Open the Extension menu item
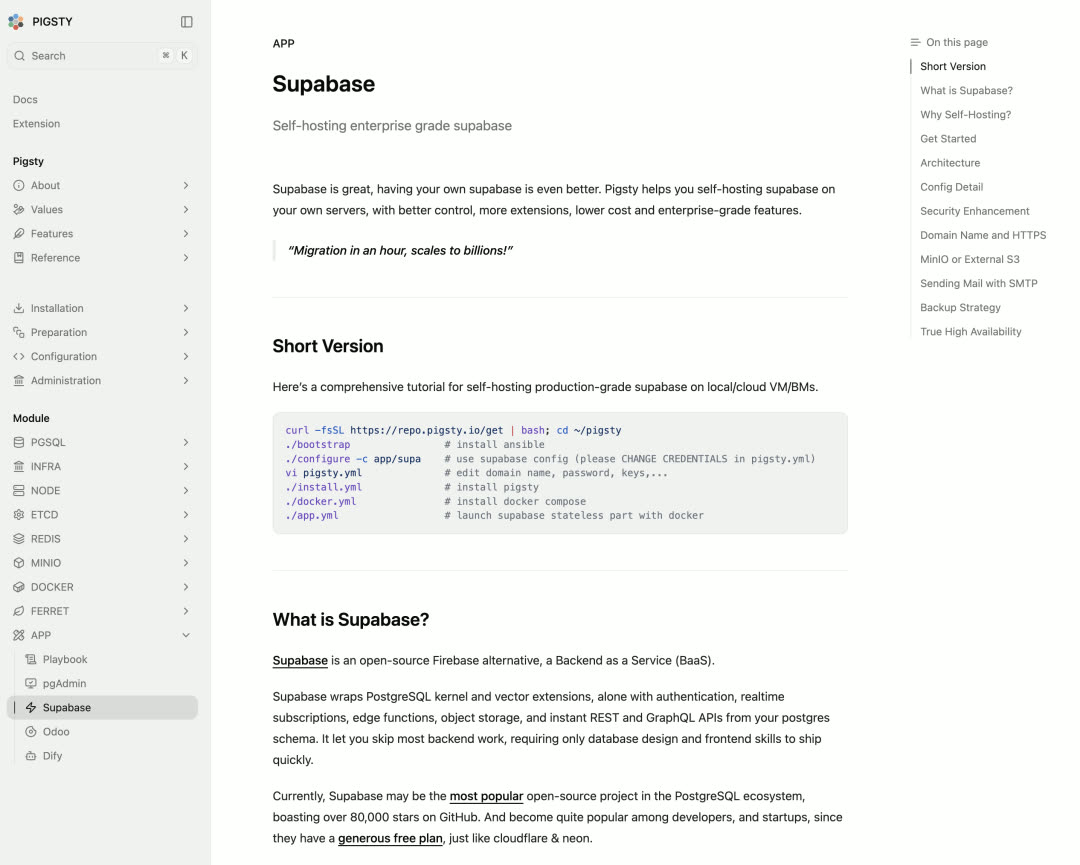This screenshot has height=865, width=1080. [36, 124]
